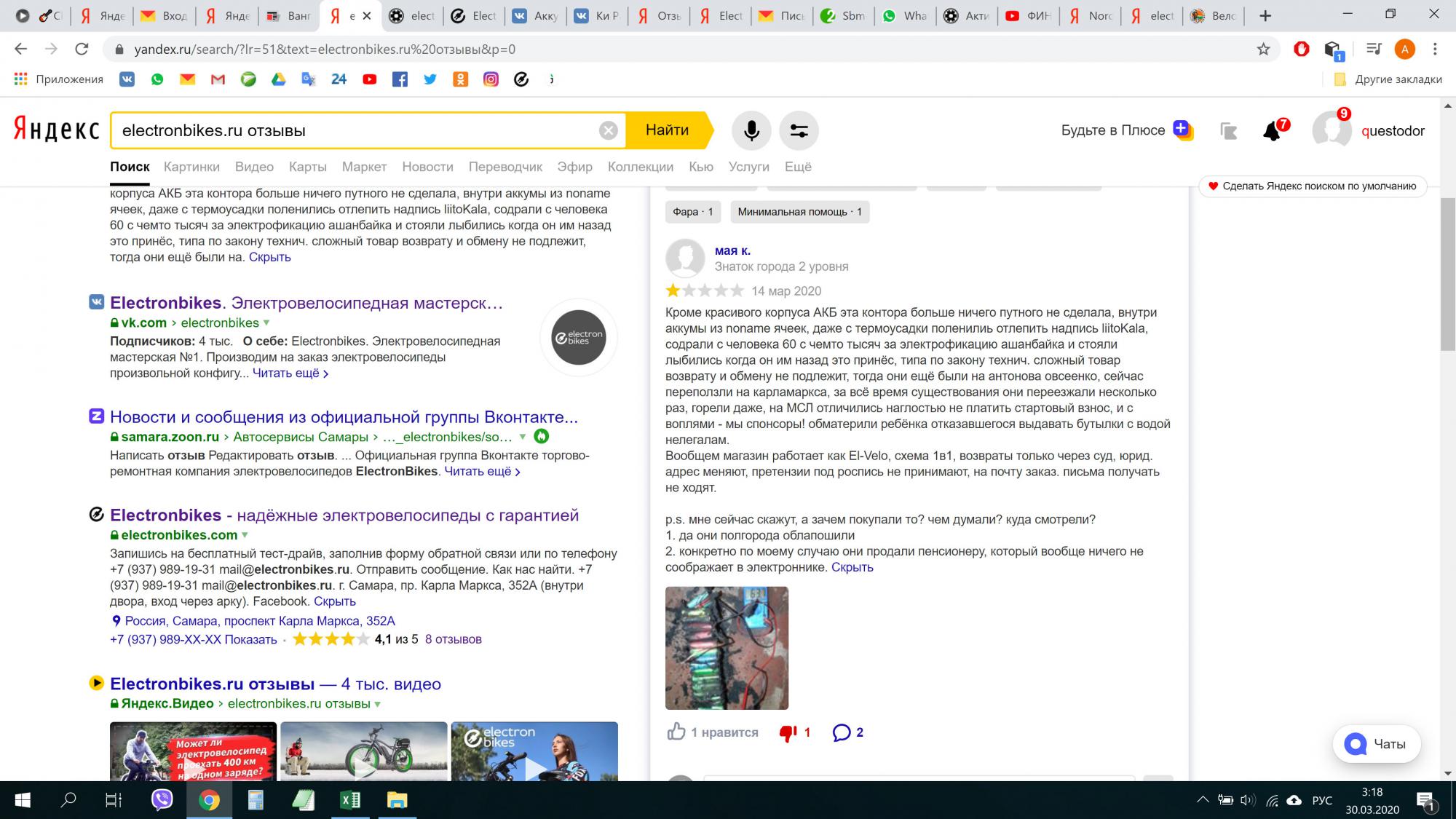Switch to Видео search tab
This screenshot has height=819, width=1456.
pos(254,167)
